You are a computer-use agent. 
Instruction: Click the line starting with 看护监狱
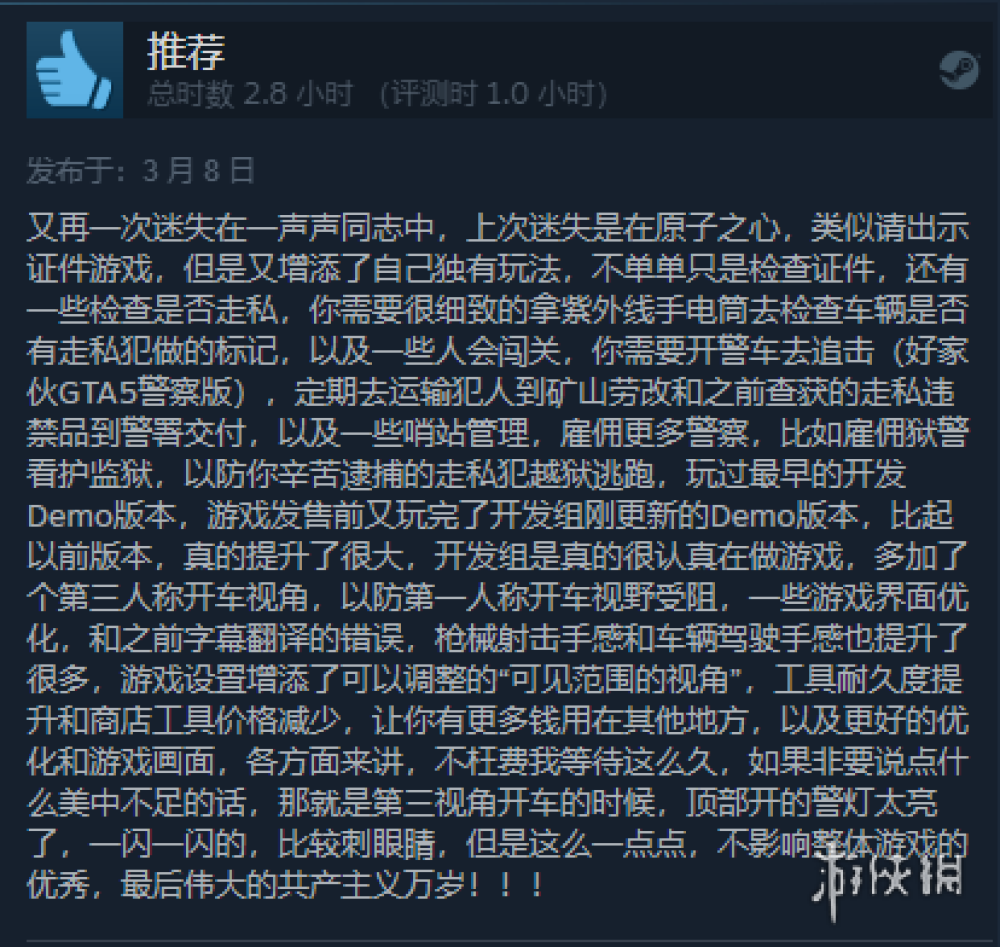tap(466, 474)
